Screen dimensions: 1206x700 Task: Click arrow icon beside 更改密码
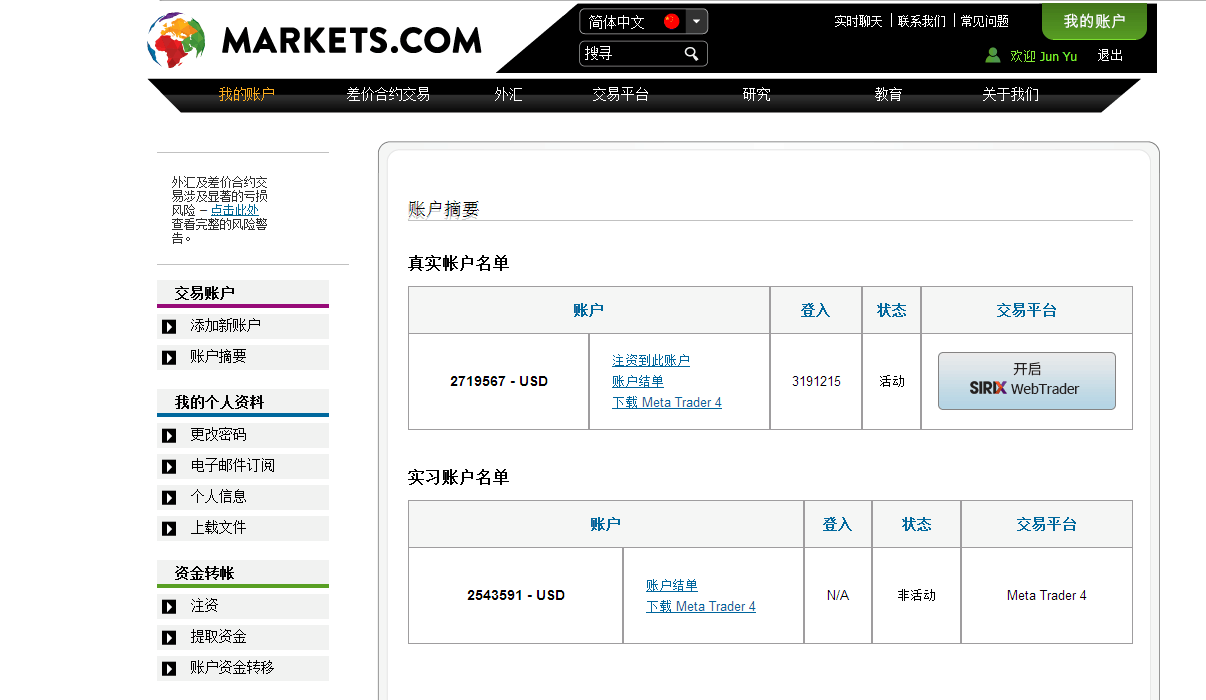click(x=169, y=436)
